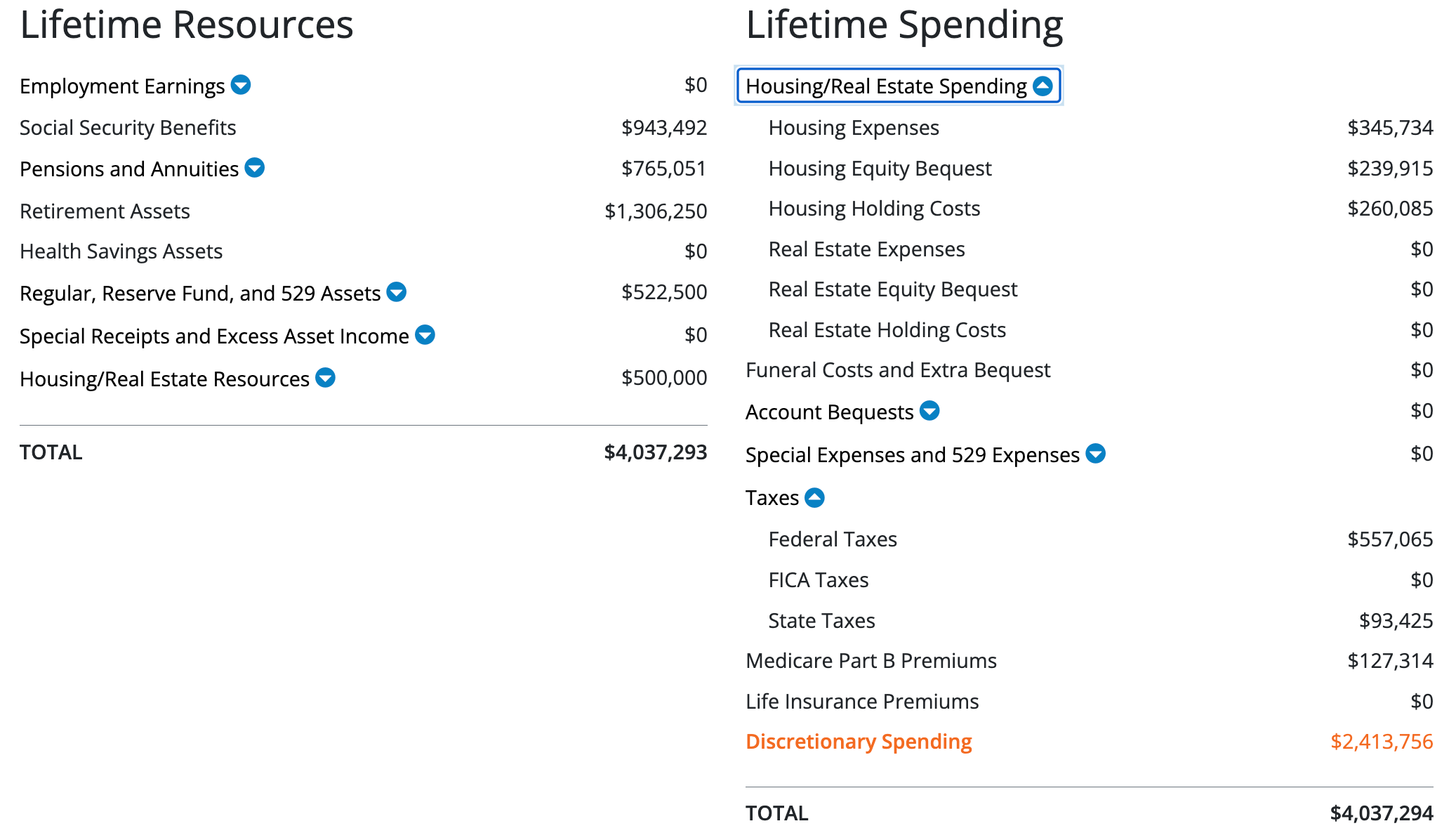Click the Social Security Benefits row label
Image resolution: width=1456 pixels, height=833 pixels.
click(x=128, y=128)
